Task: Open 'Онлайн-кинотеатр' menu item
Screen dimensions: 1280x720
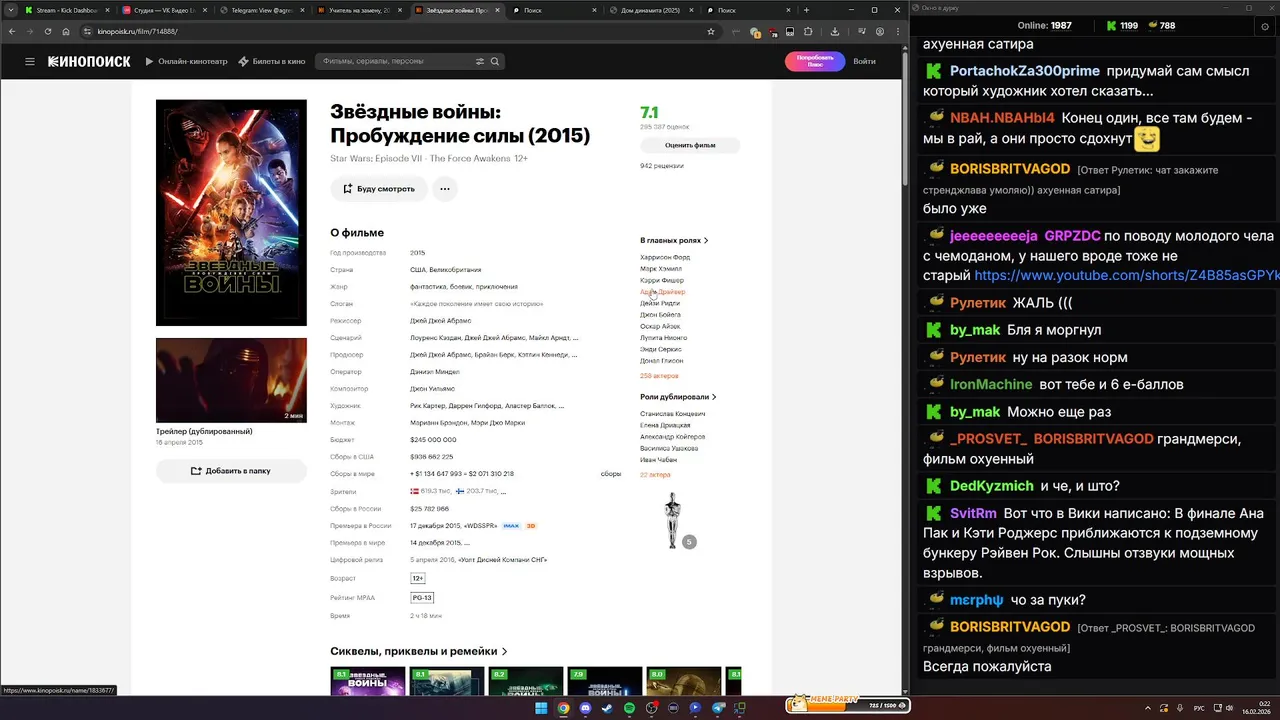Action: point(187,61)
